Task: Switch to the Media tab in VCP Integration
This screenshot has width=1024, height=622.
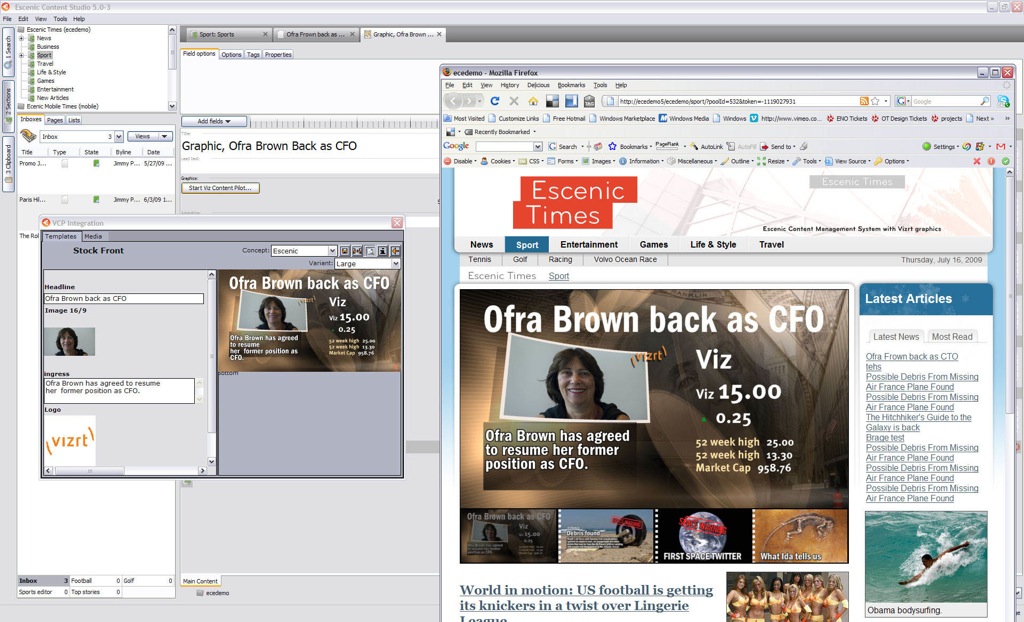Action: 93,237
